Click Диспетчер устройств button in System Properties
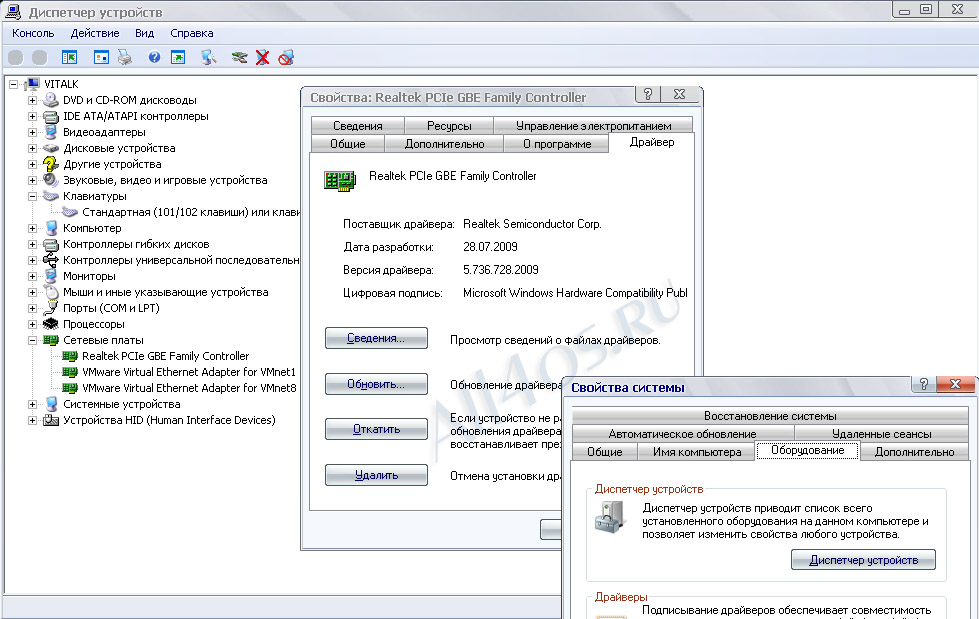This screenshot has width=979, height=619. click(863, 560)
